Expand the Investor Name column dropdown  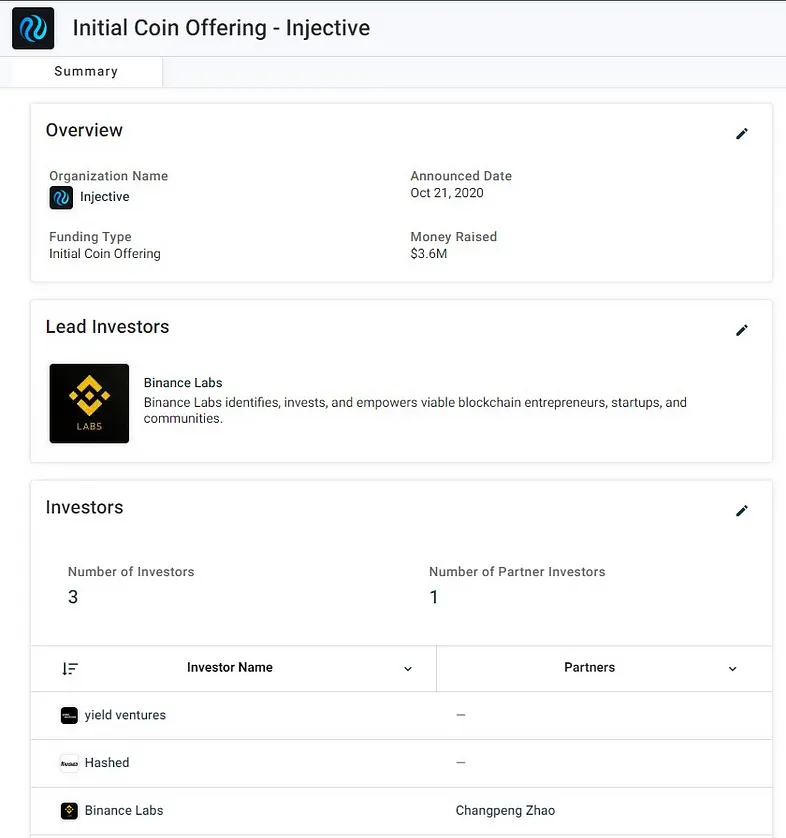pos(408,669)
